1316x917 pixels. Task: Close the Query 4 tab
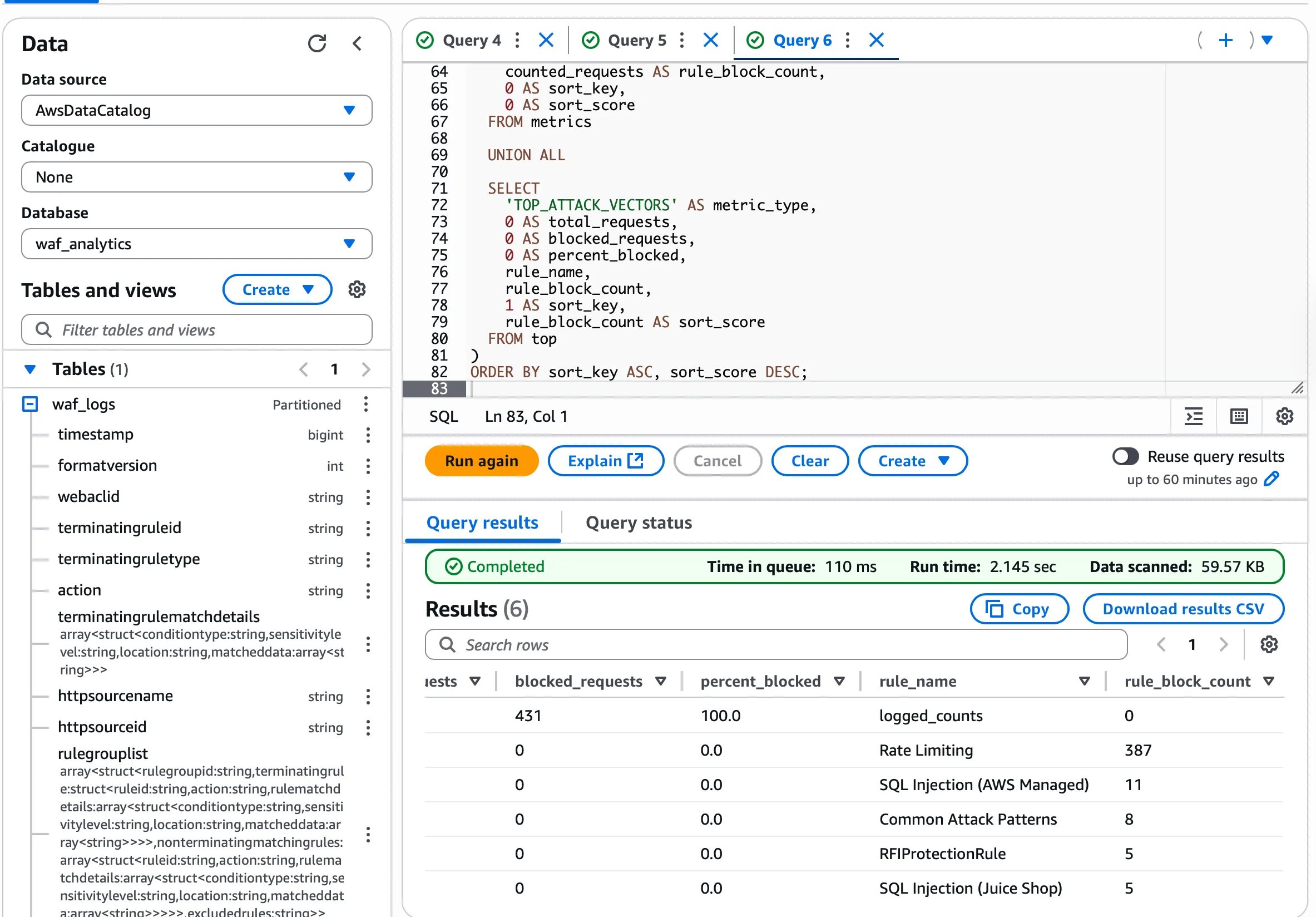point(546,40)
